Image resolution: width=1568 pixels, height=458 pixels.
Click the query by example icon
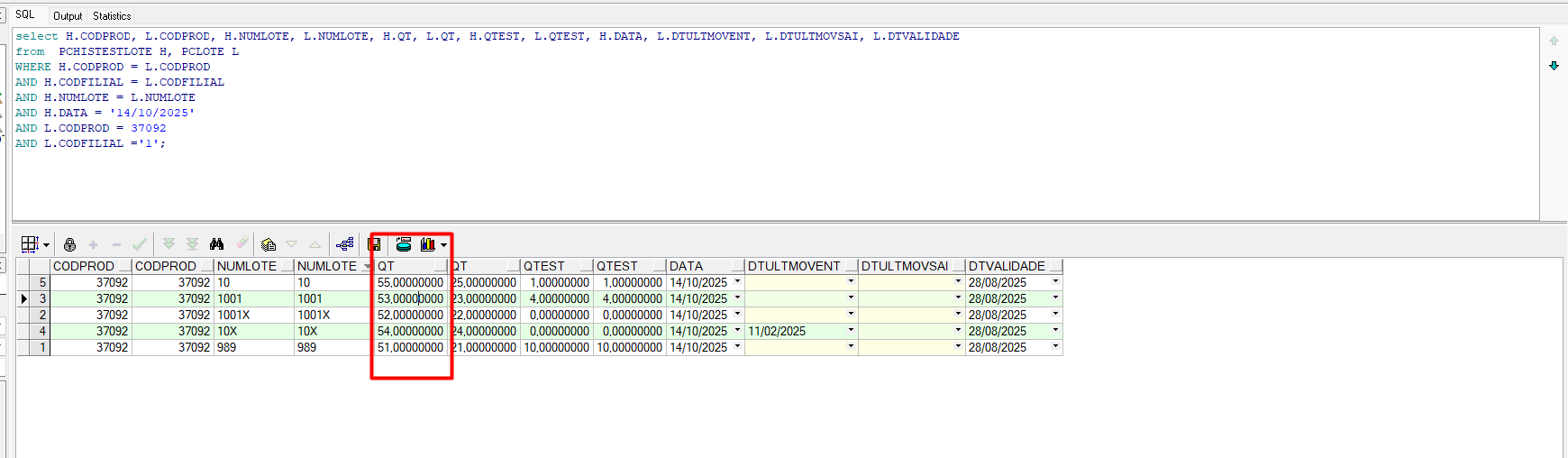269,244
